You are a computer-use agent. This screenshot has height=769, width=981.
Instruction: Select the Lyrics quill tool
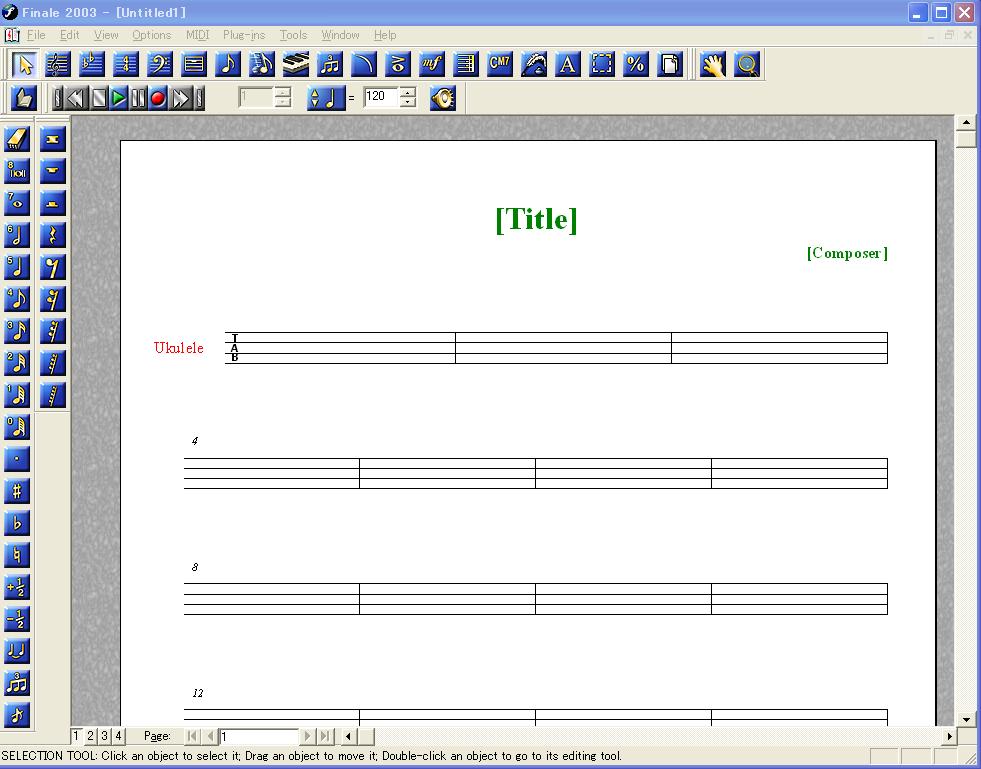534,64
